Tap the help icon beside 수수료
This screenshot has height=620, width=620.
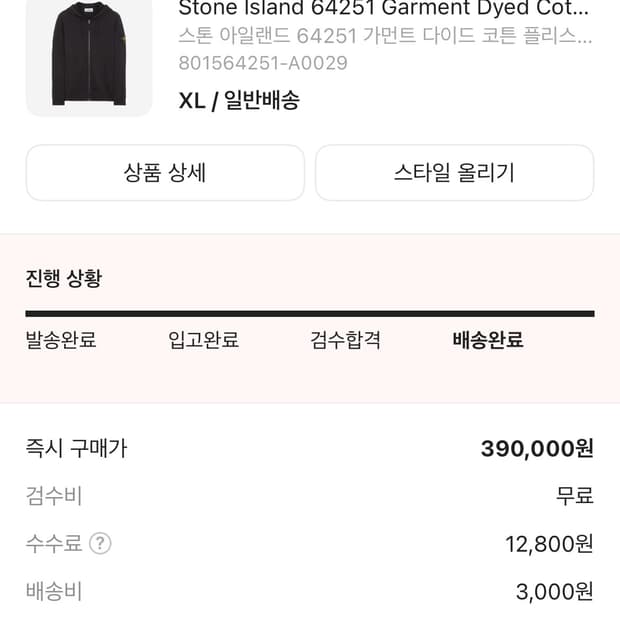[100, 544]
